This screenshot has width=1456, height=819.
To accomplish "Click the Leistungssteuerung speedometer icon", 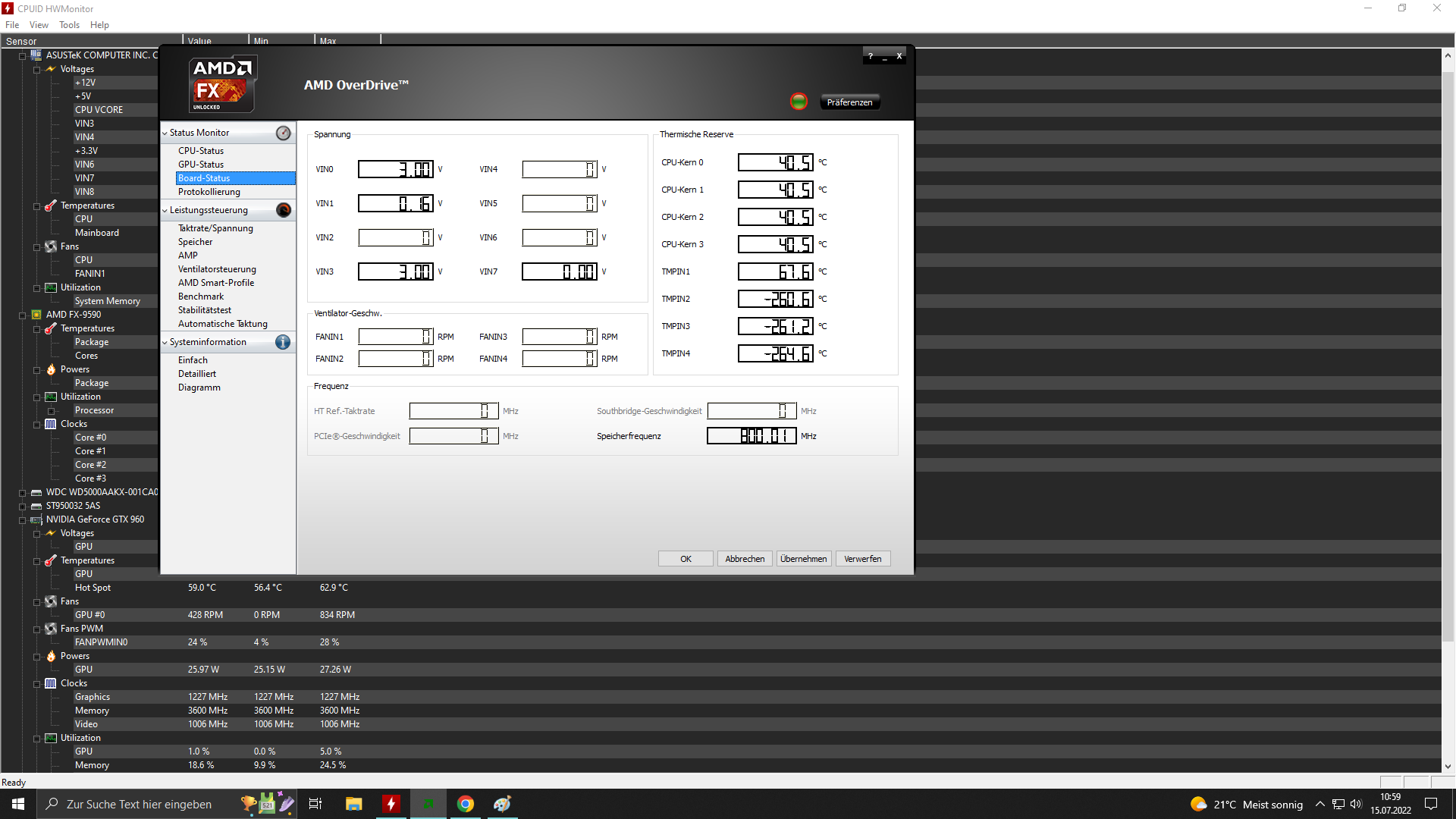I will click(283, 210).
